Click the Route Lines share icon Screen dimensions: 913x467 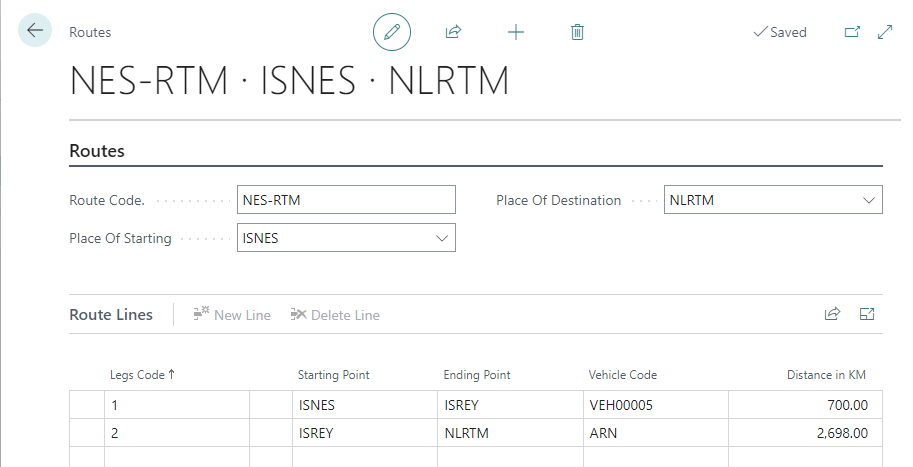pyautogui.click(x=832, y=314)
